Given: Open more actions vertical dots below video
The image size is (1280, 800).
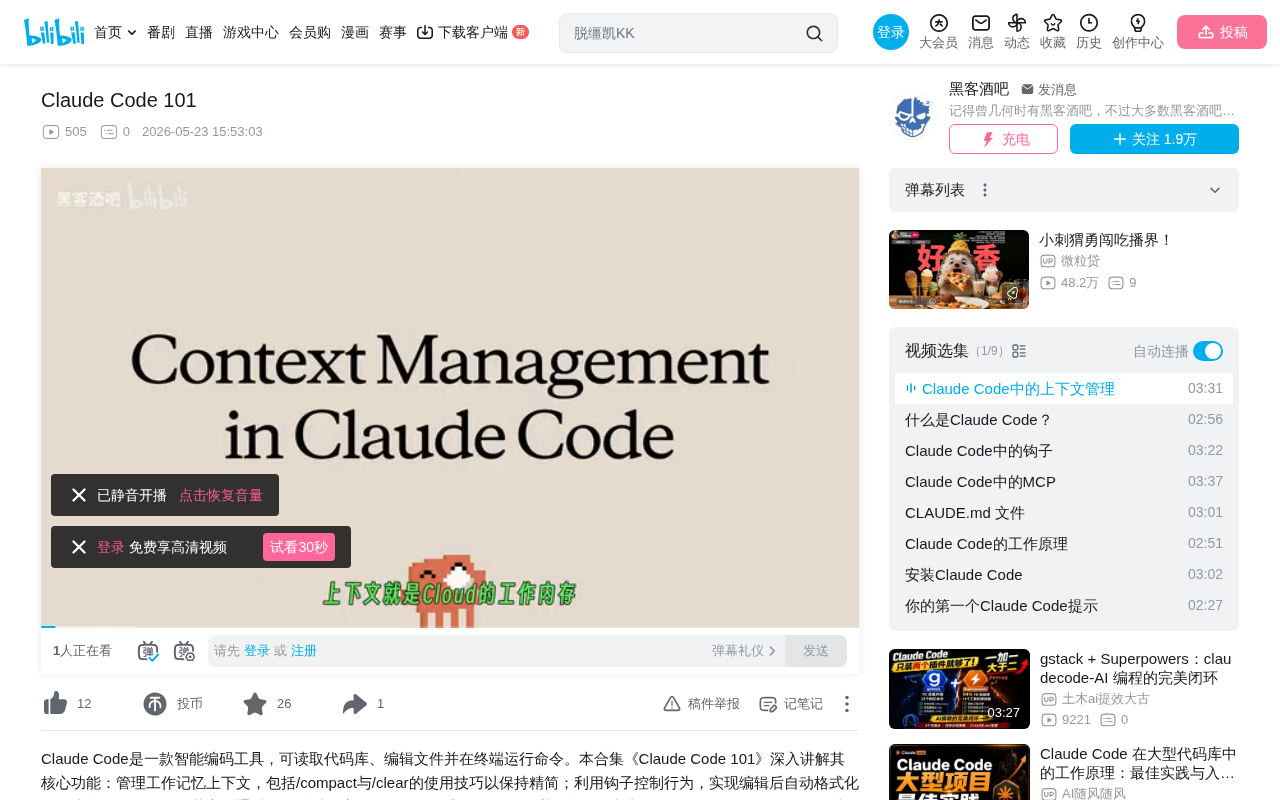Looking at the screenshot, I should 846,704.
